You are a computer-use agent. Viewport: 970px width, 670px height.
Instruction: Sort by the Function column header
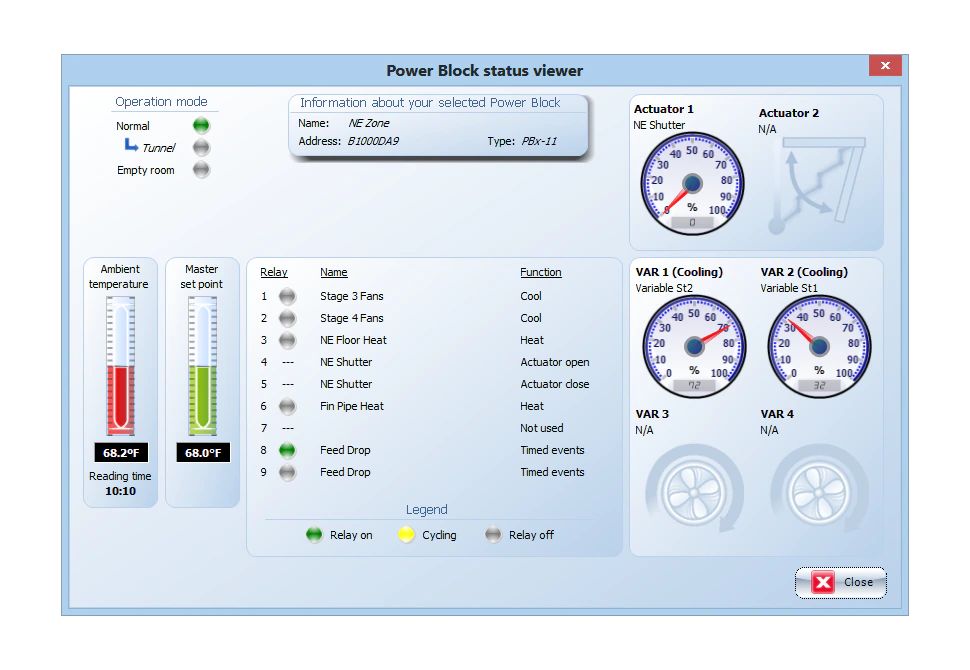540,272
